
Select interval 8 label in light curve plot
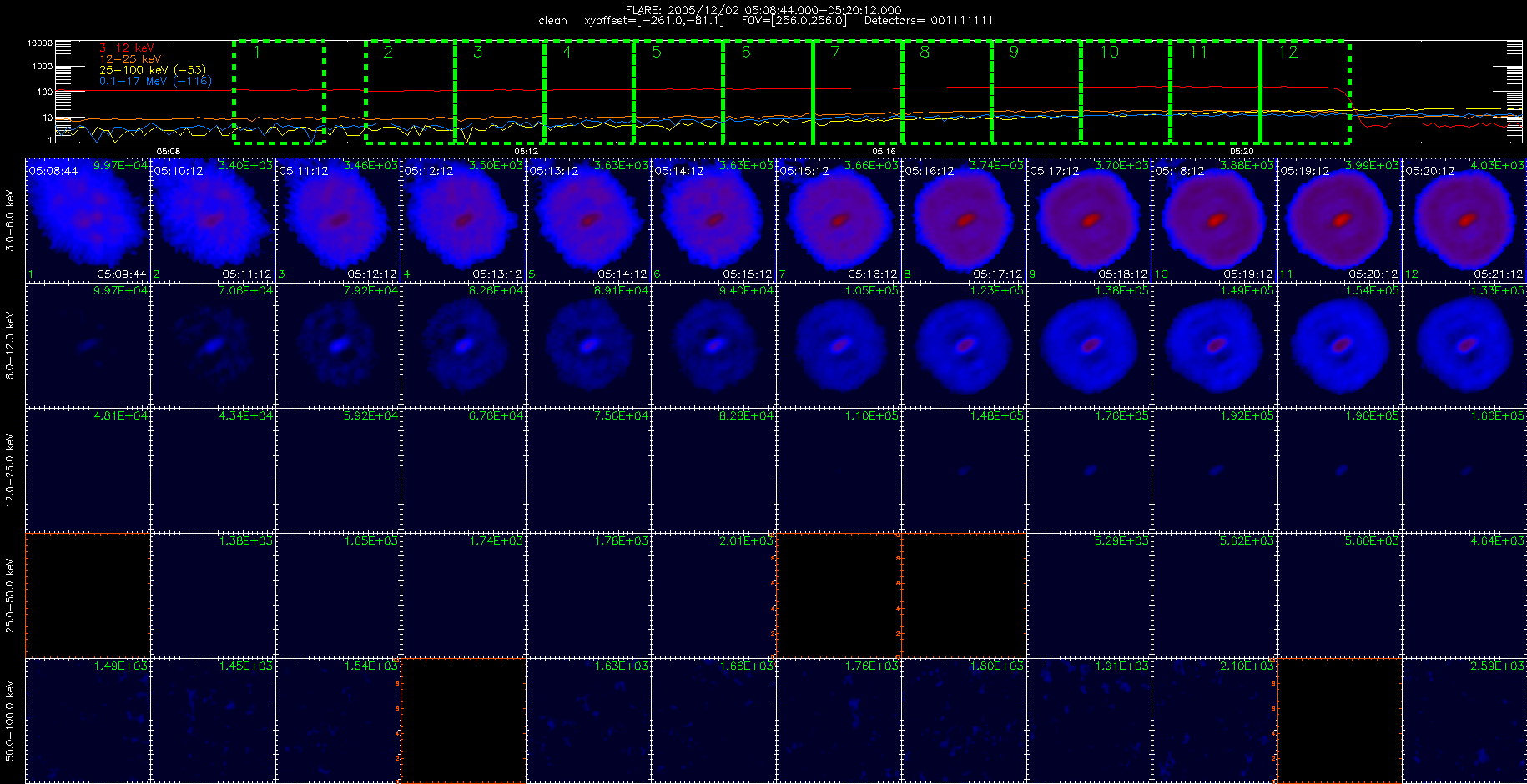[925, 53]
